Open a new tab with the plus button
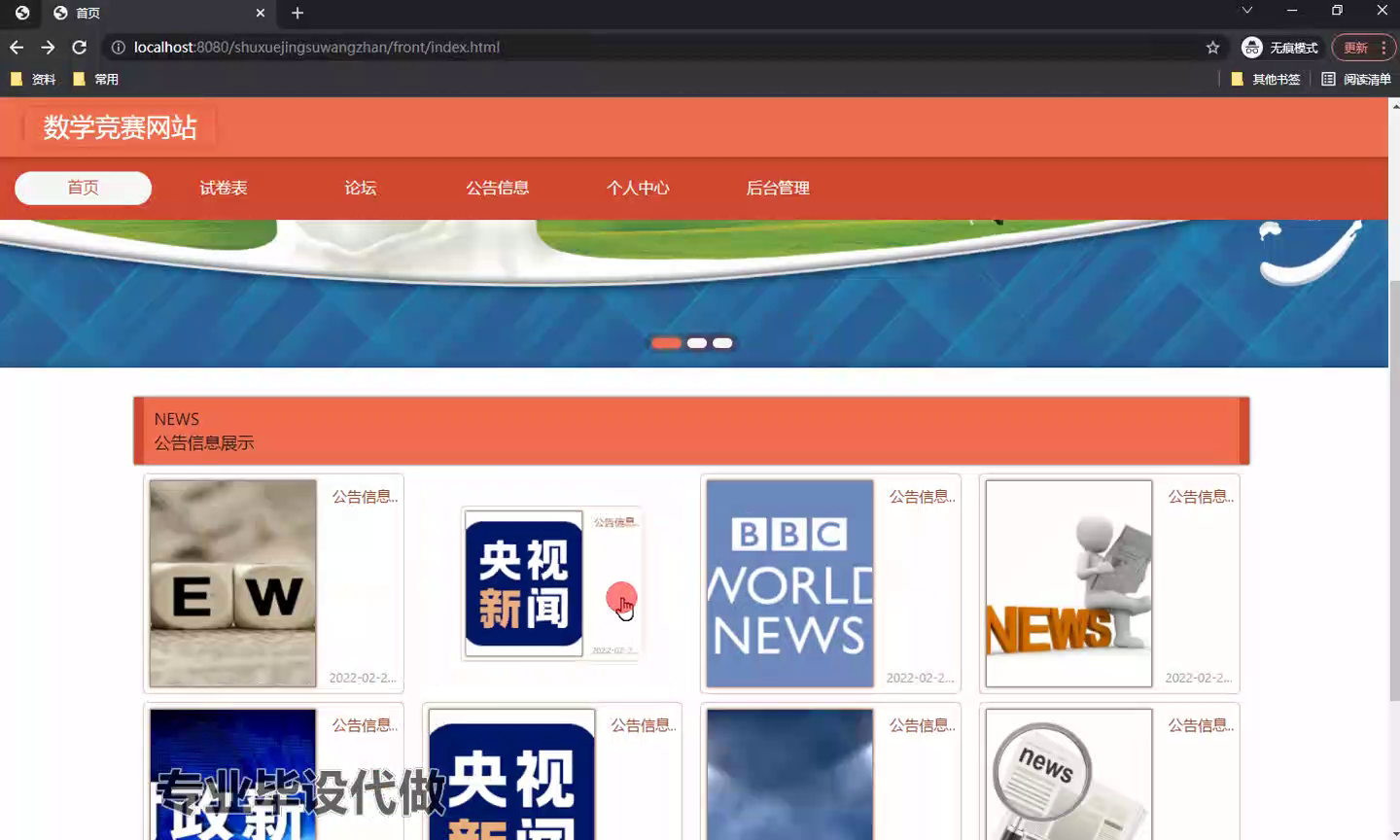 (297, 13)
